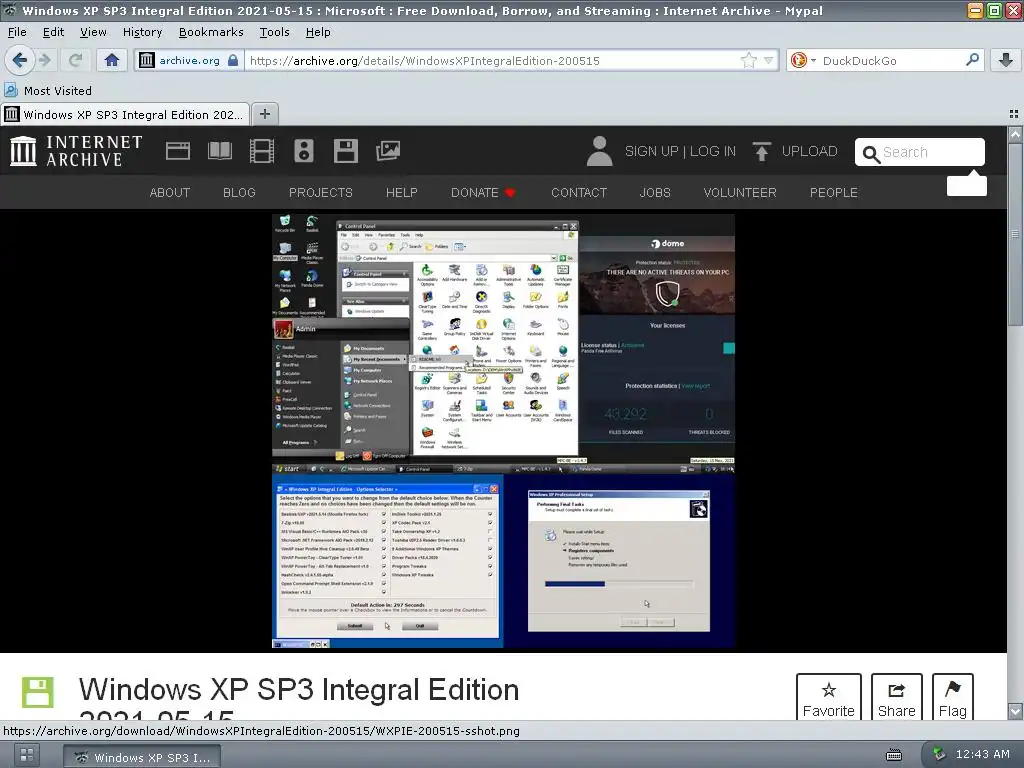Go back with the browser Back arrow

[x=20, y=61]
